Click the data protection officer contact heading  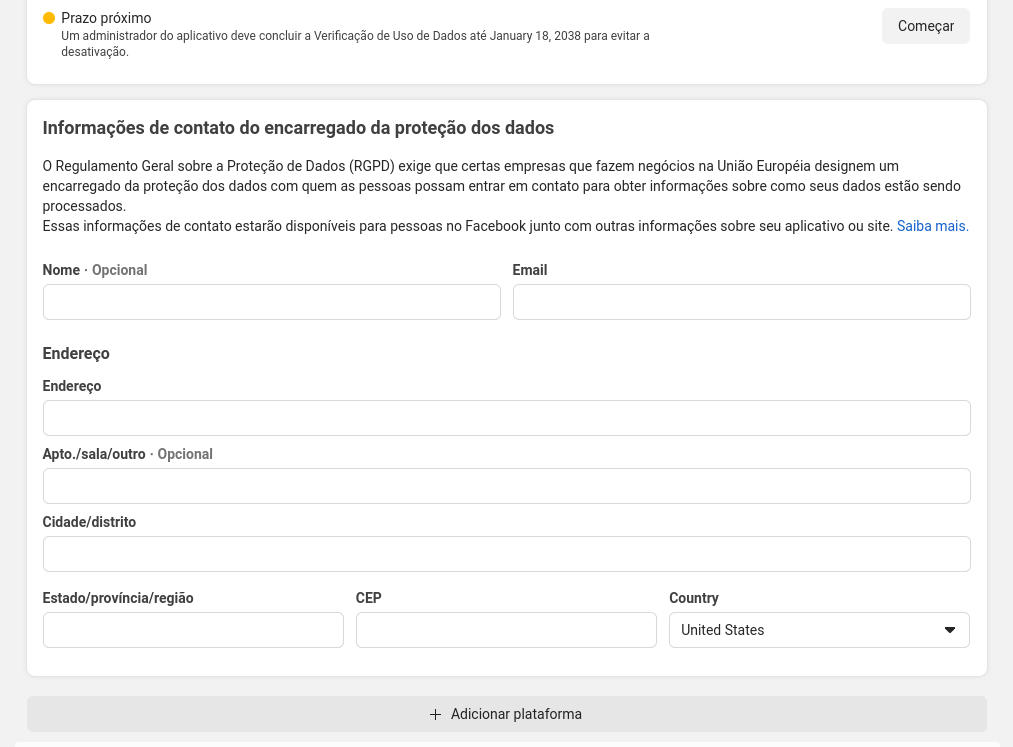(x=298, y=128)
